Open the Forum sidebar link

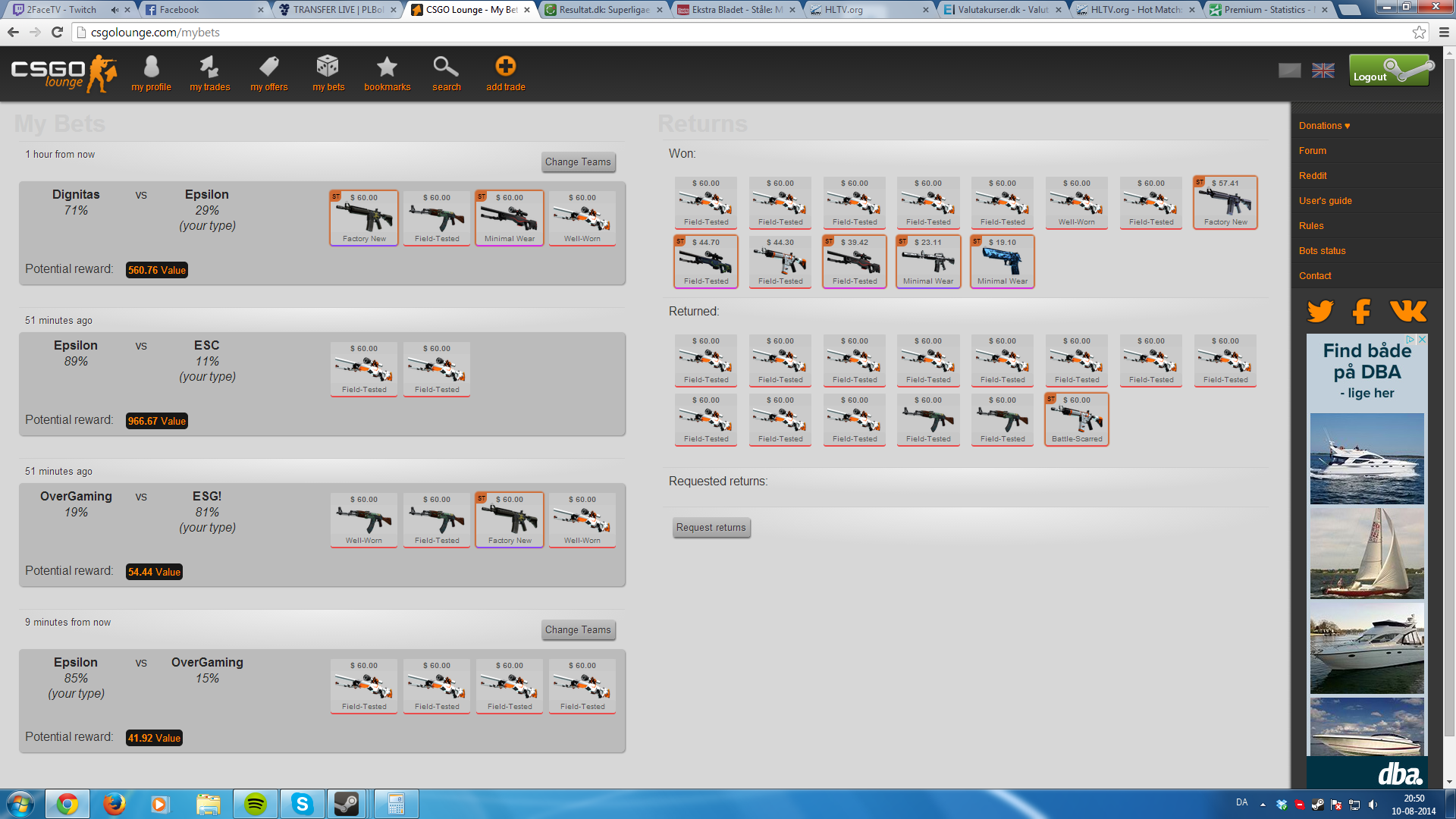pos(1312,151)
